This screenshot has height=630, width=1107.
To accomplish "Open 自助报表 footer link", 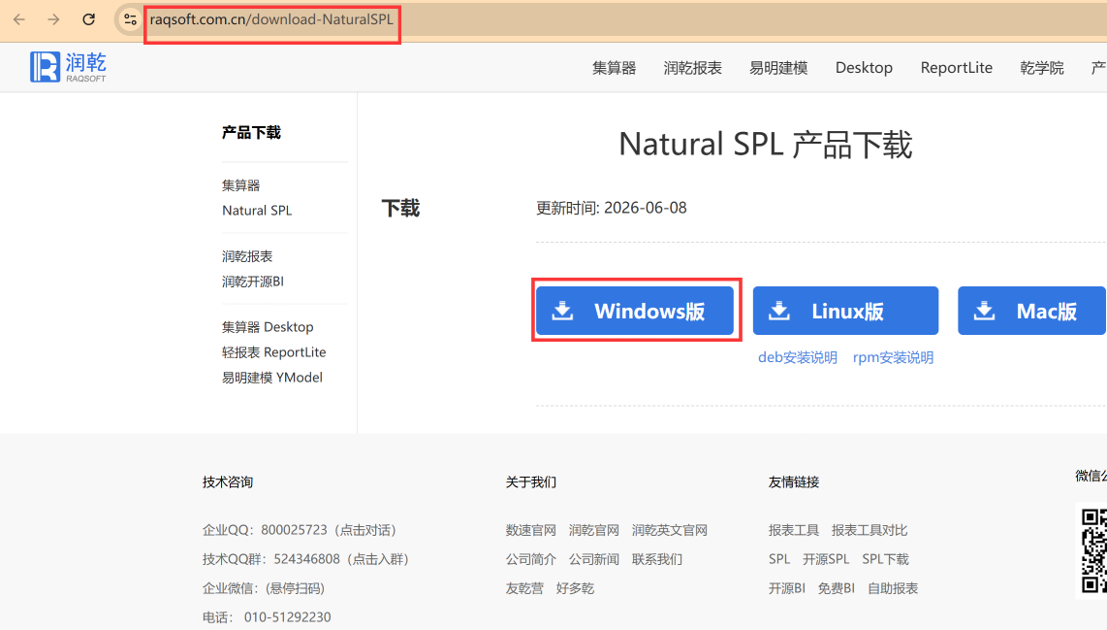I will pyautogui.click(x=892, y=588).
